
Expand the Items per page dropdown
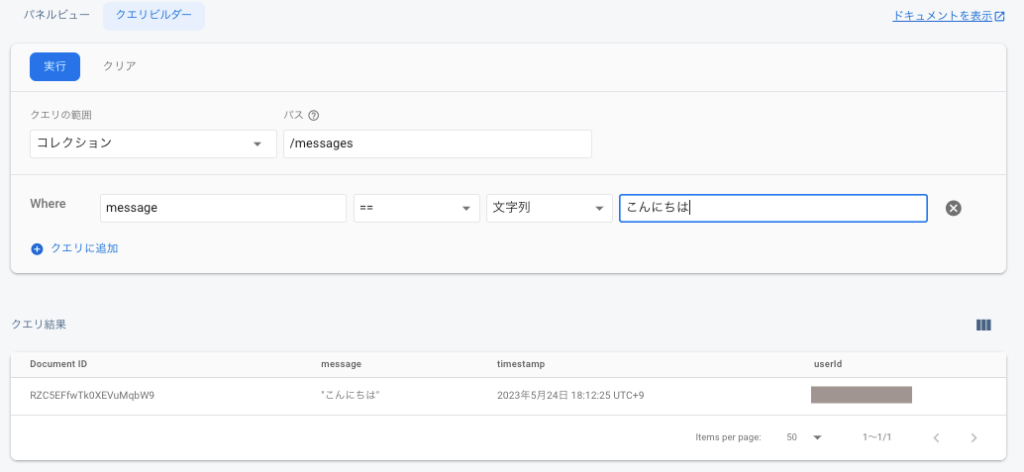[804, 438]
